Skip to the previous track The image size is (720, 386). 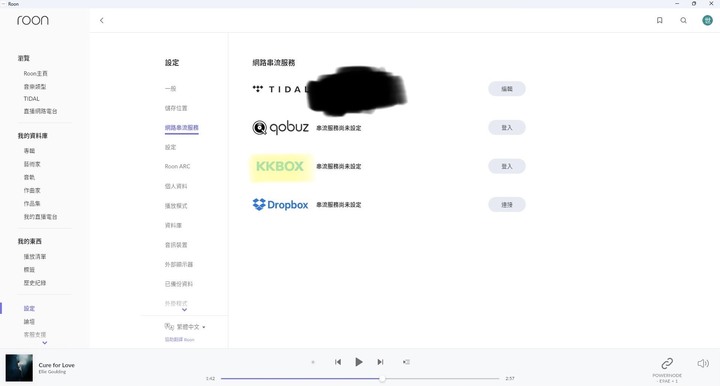pos(338,362)
